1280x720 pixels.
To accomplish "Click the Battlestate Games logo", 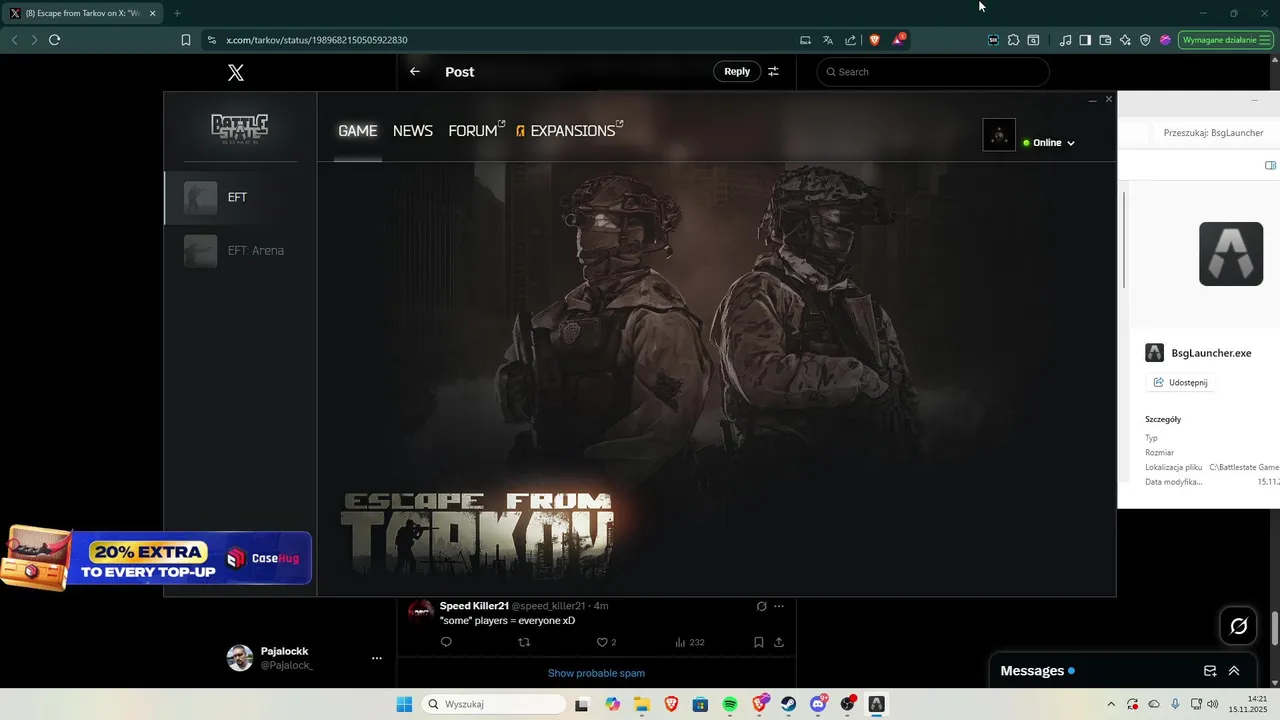I will point(239,128).
